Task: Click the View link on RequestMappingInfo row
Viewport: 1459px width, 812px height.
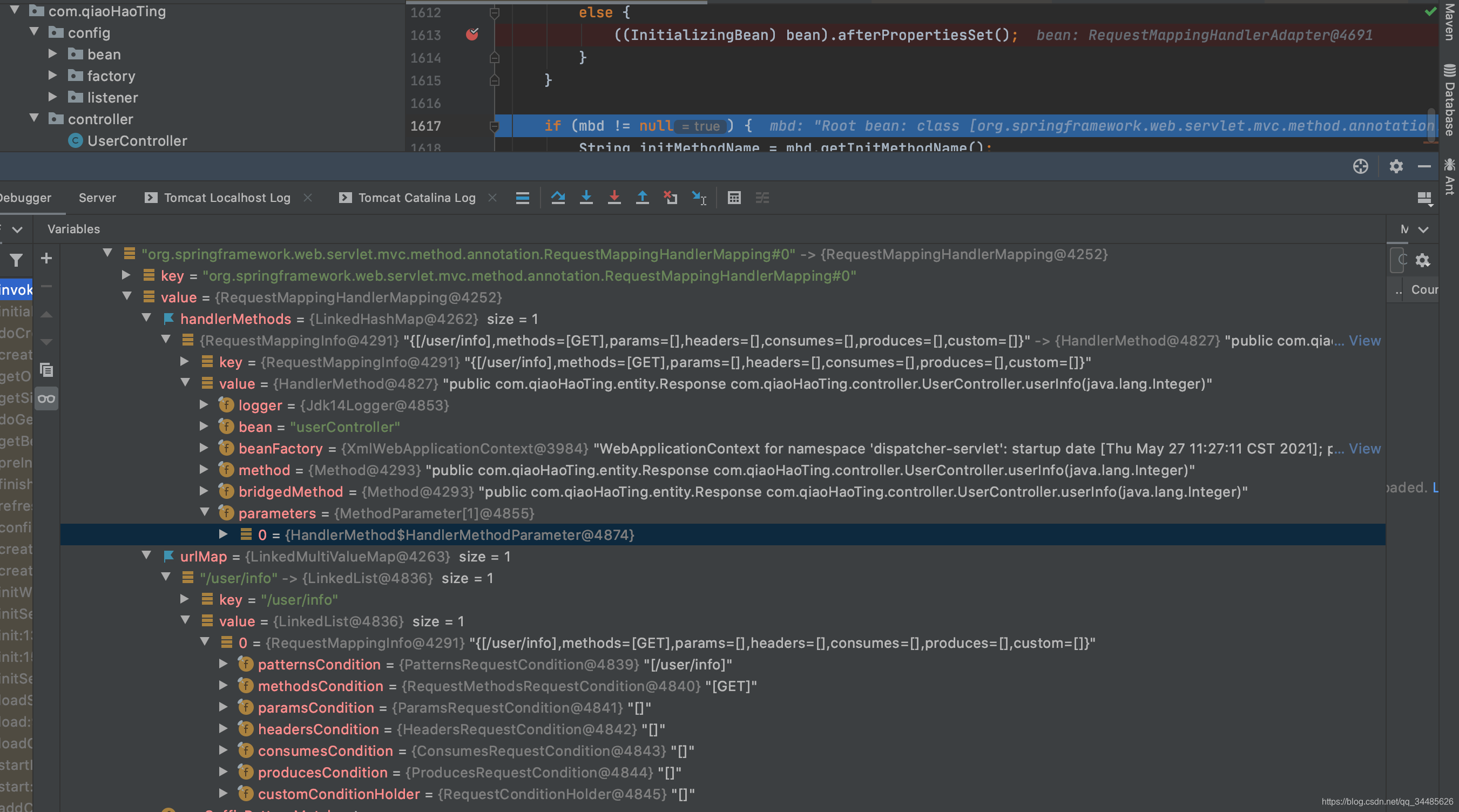Action: click(1365, 340)
